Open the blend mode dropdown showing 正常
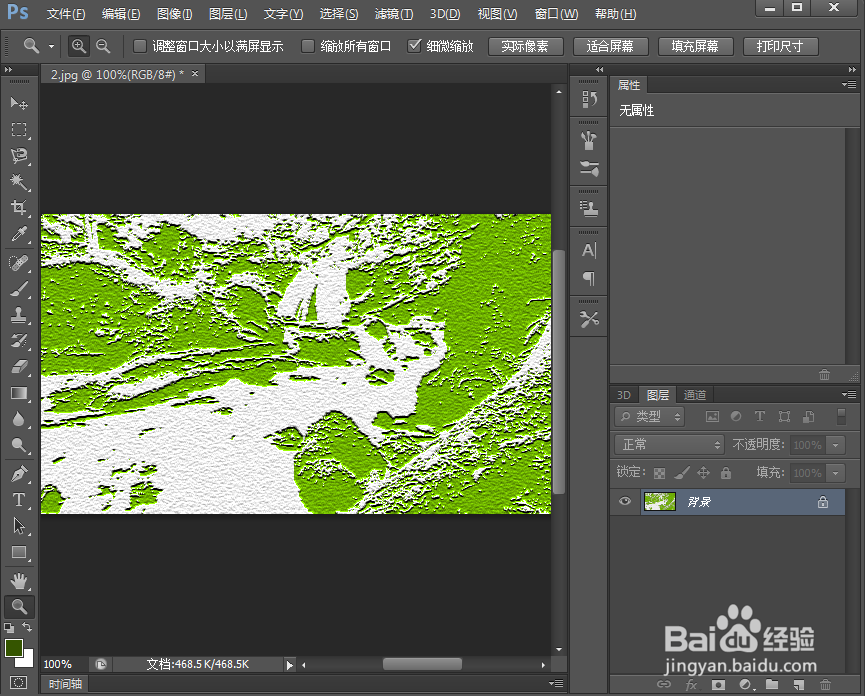Screen dimensions: 865x696 669,445
